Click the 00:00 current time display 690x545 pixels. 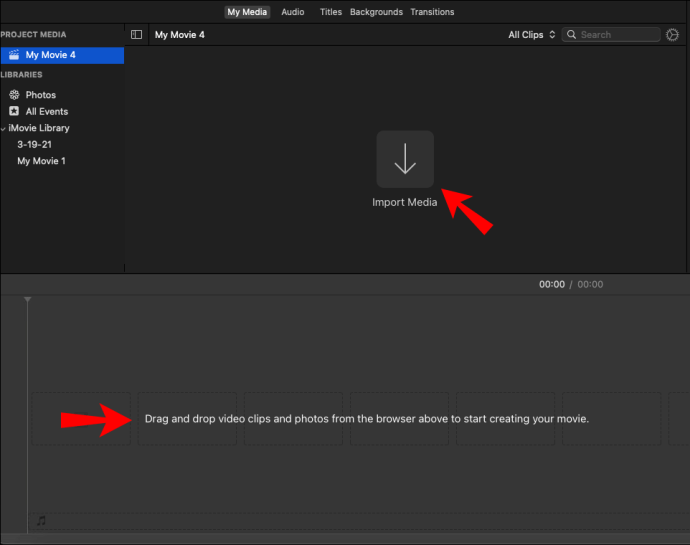coord(552,284)
